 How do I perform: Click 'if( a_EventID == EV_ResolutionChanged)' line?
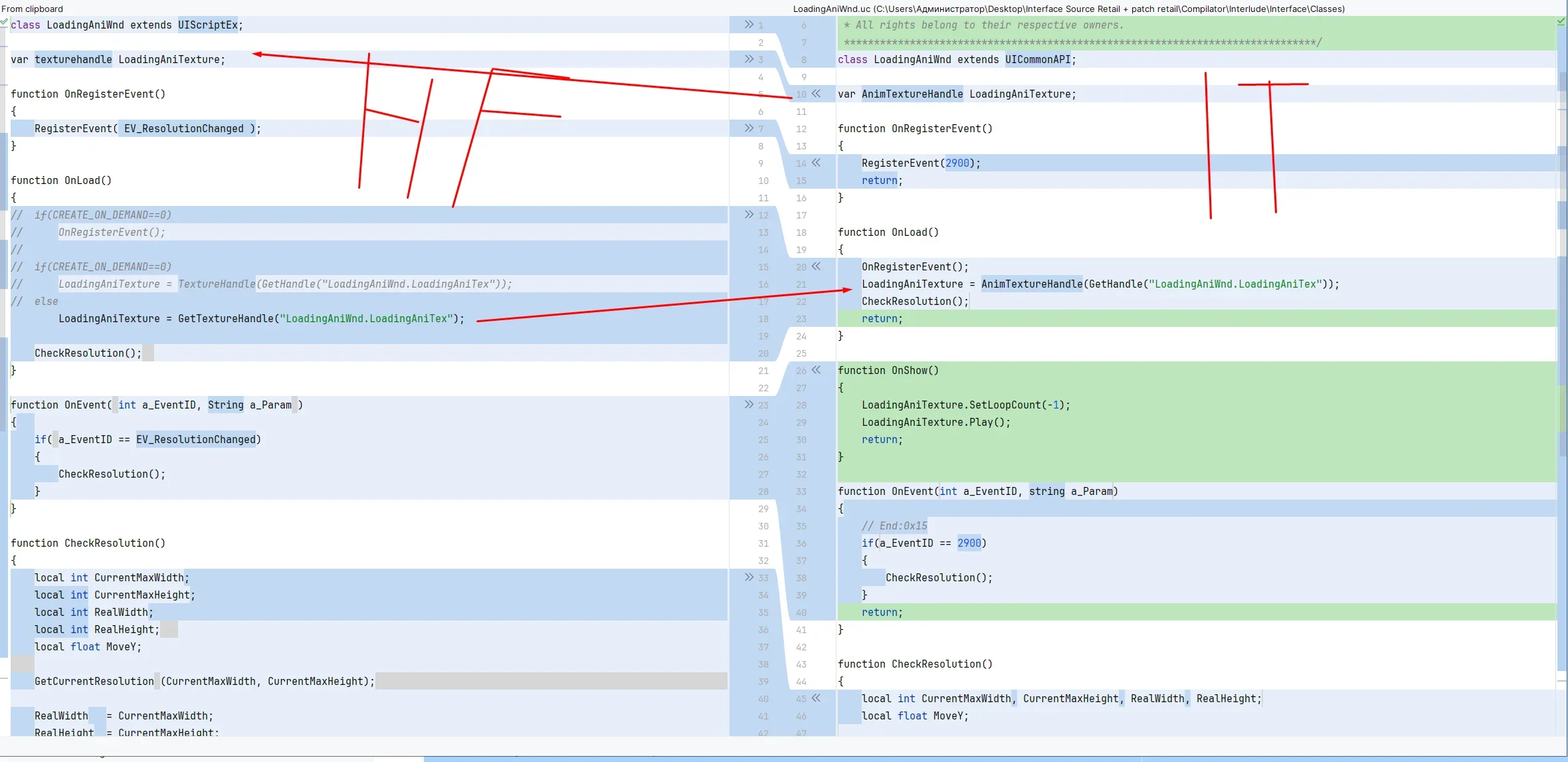click(x=147, y=439)
